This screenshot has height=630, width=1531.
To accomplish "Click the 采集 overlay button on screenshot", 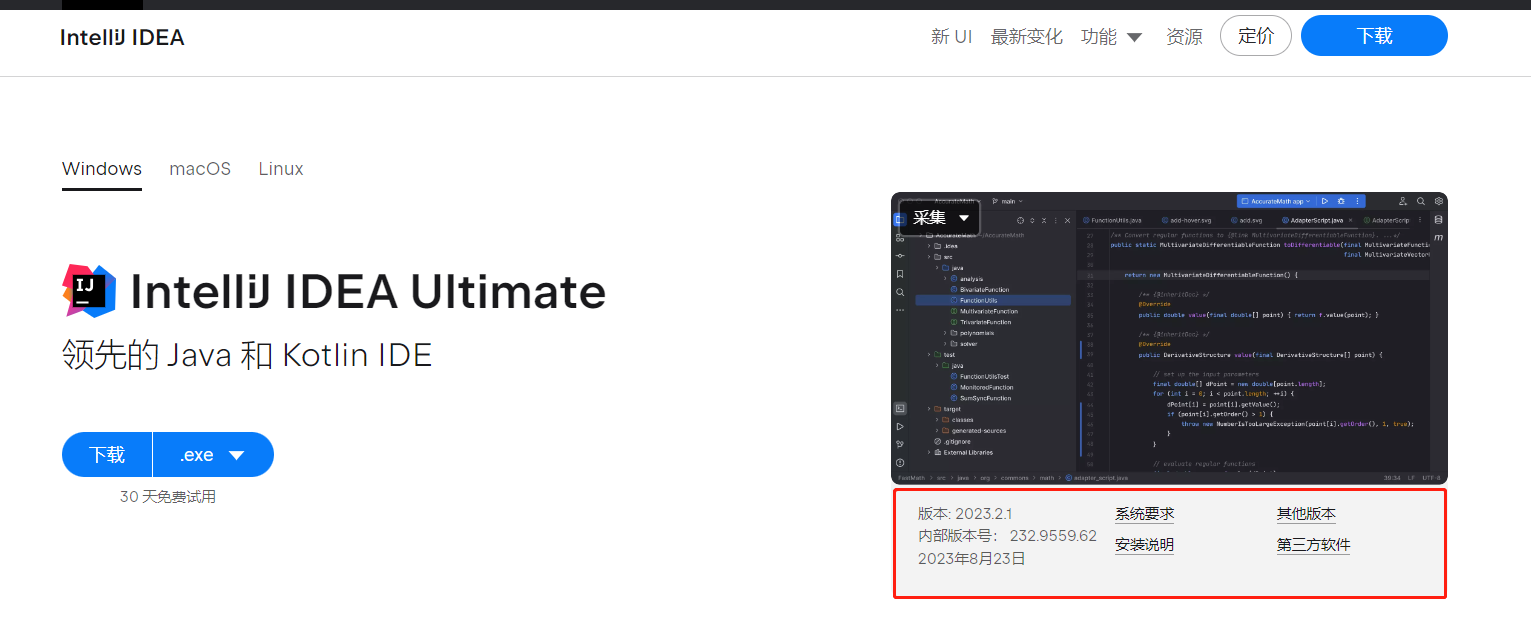I will coord(940,217).
